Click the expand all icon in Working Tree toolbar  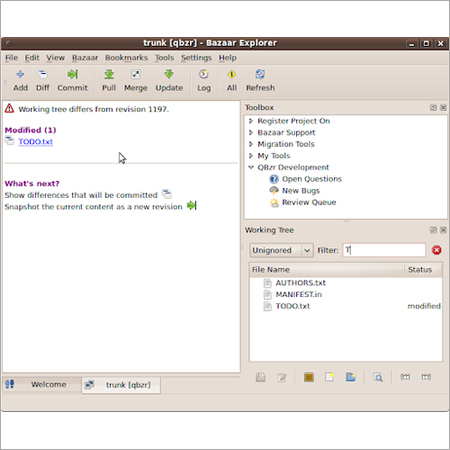click(426, 377)
